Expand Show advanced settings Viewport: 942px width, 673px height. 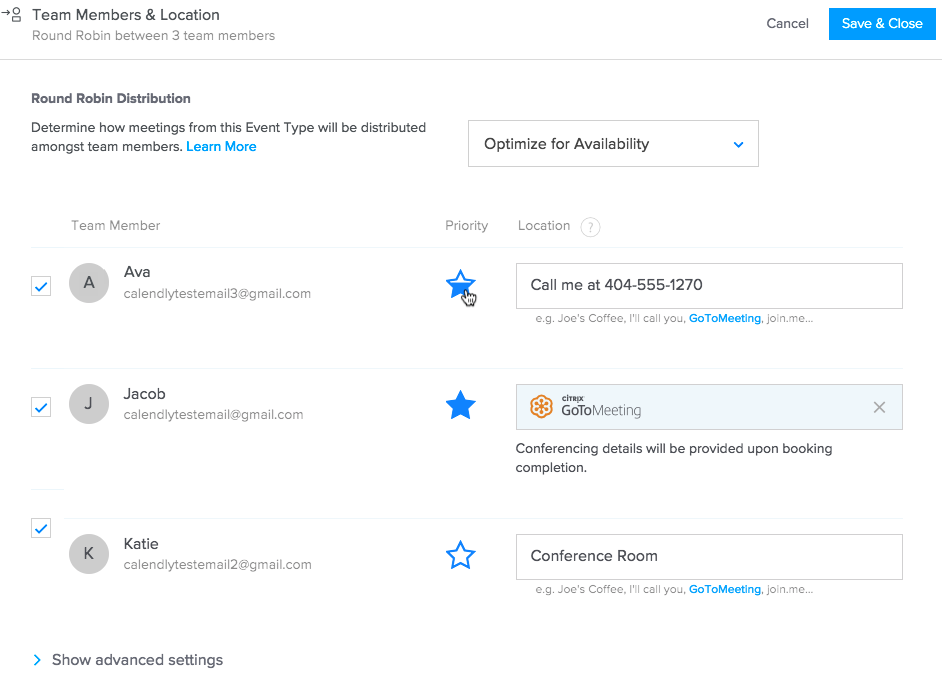click(x=127, y=660)
